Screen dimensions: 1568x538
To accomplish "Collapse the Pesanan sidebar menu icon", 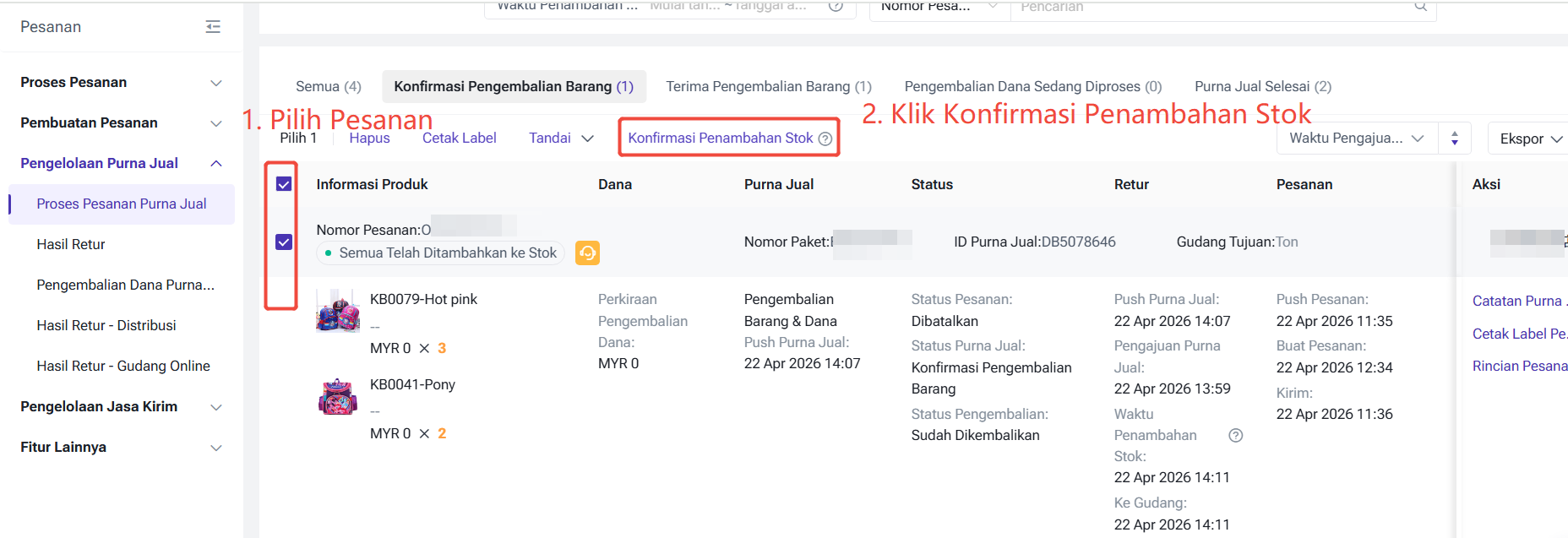I will click(213, 27).
